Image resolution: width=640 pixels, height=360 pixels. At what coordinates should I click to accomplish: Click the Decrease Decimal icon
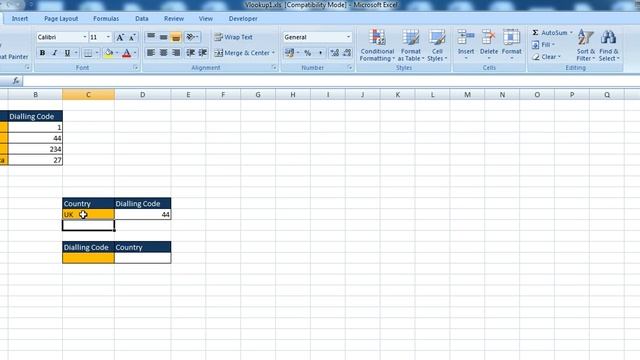[347, 53]
